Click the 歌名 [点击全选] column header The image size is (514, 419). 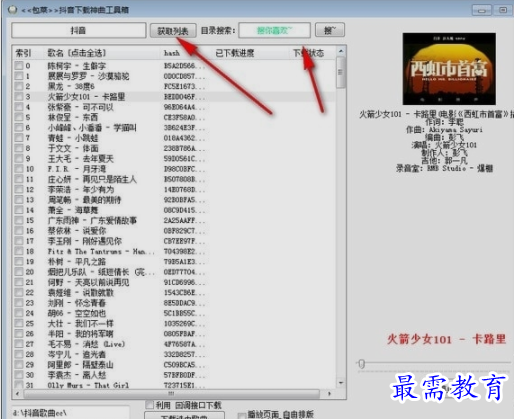point(77,53)
